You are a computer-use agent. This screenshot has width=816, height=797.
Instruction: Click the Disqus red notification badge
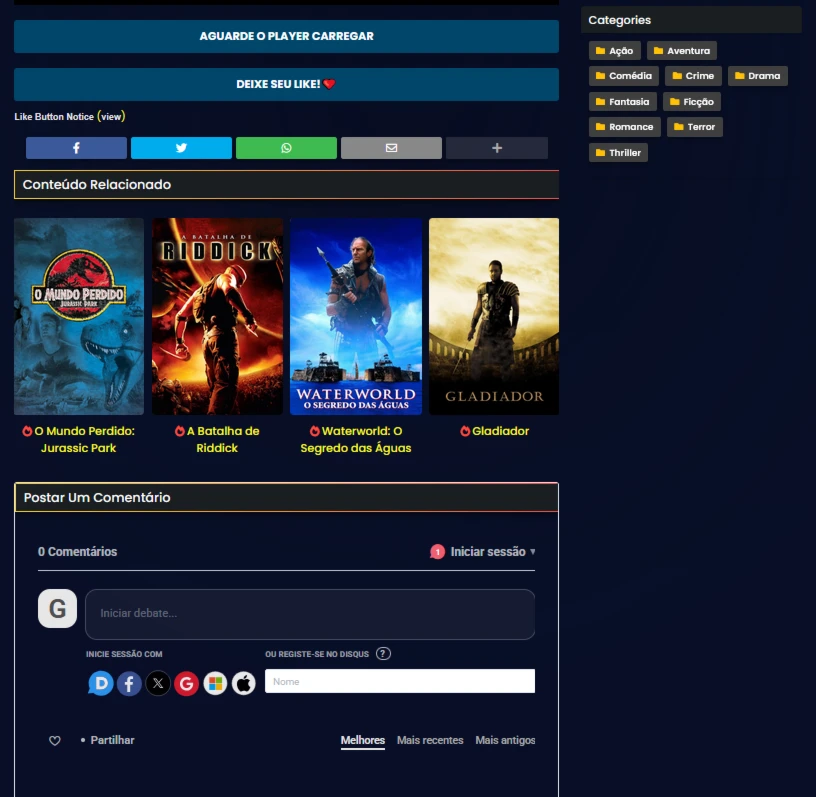tap(437, 551)
